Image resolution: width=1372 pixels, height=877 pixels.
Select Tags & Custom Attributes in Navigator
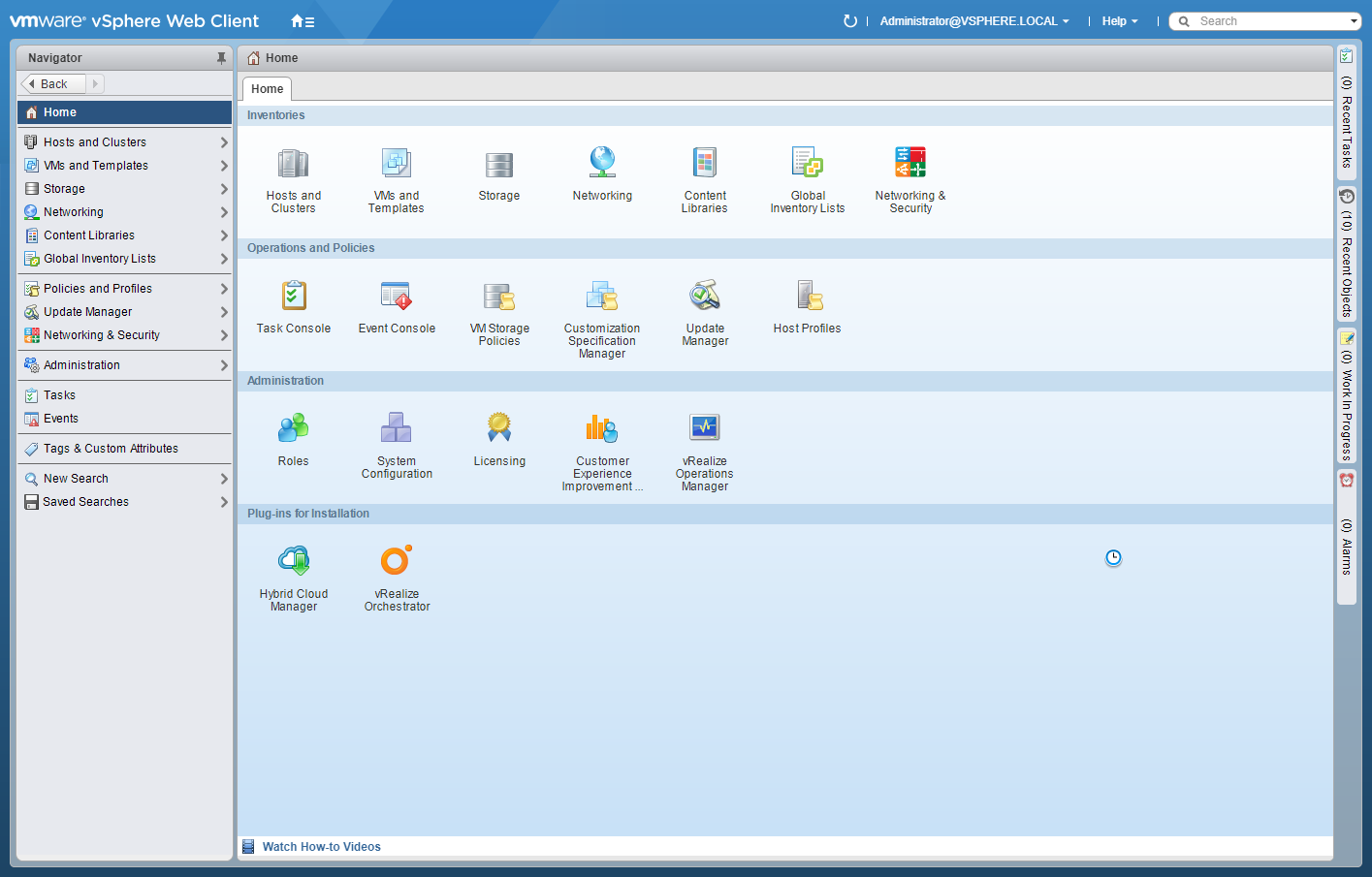(x=111, y=449)
